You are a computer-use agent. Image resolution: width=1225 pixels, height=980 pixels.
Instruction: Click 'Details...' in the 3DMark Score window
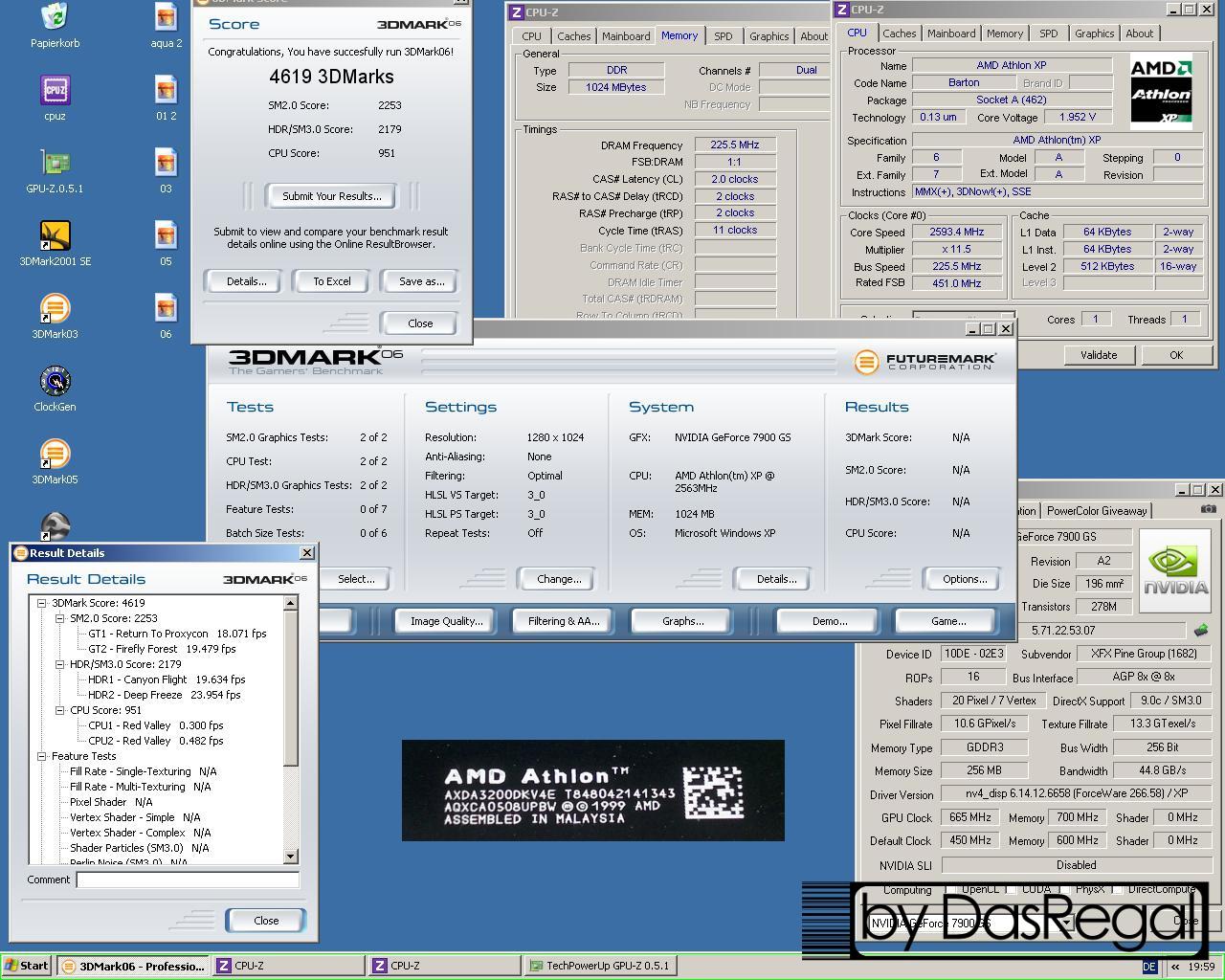point(246,281)
